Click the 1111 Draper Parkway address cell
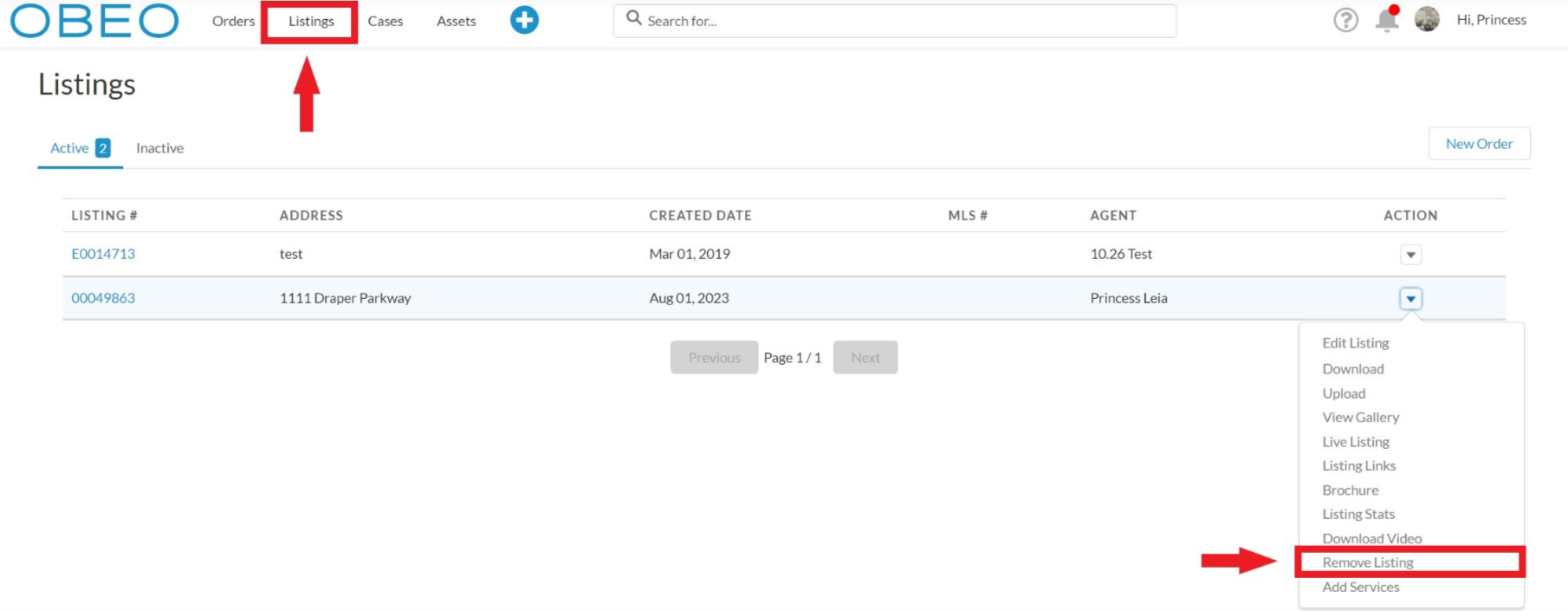The height and width of the screenshot is (611, 1568). click(x=346, y=298)
